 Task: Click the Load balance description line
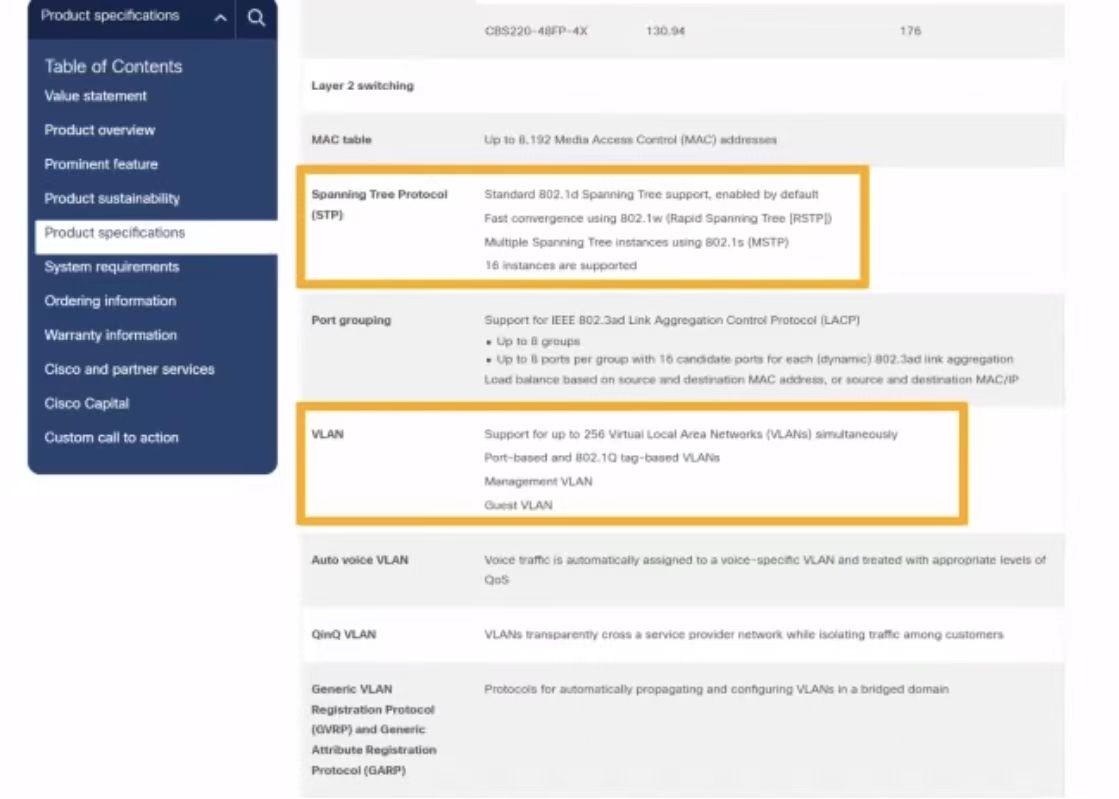[751, 380]
